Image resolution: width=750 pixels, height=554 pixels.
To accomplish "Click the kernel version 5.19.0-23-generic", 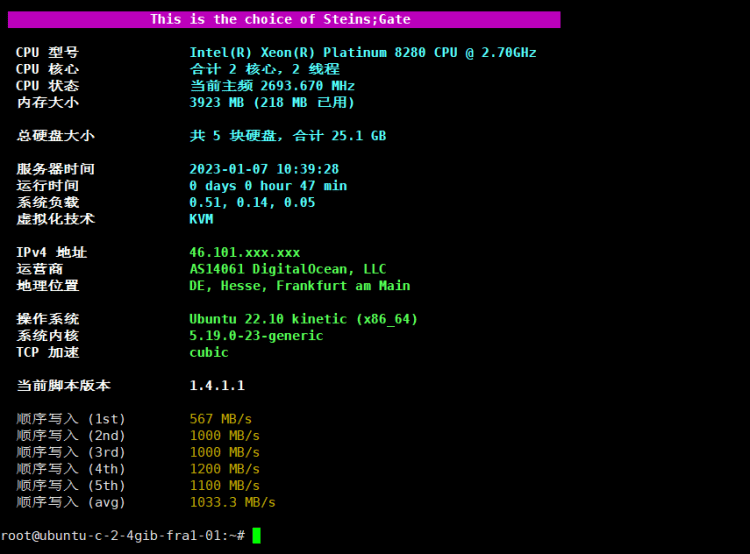I will pos(256,336).
